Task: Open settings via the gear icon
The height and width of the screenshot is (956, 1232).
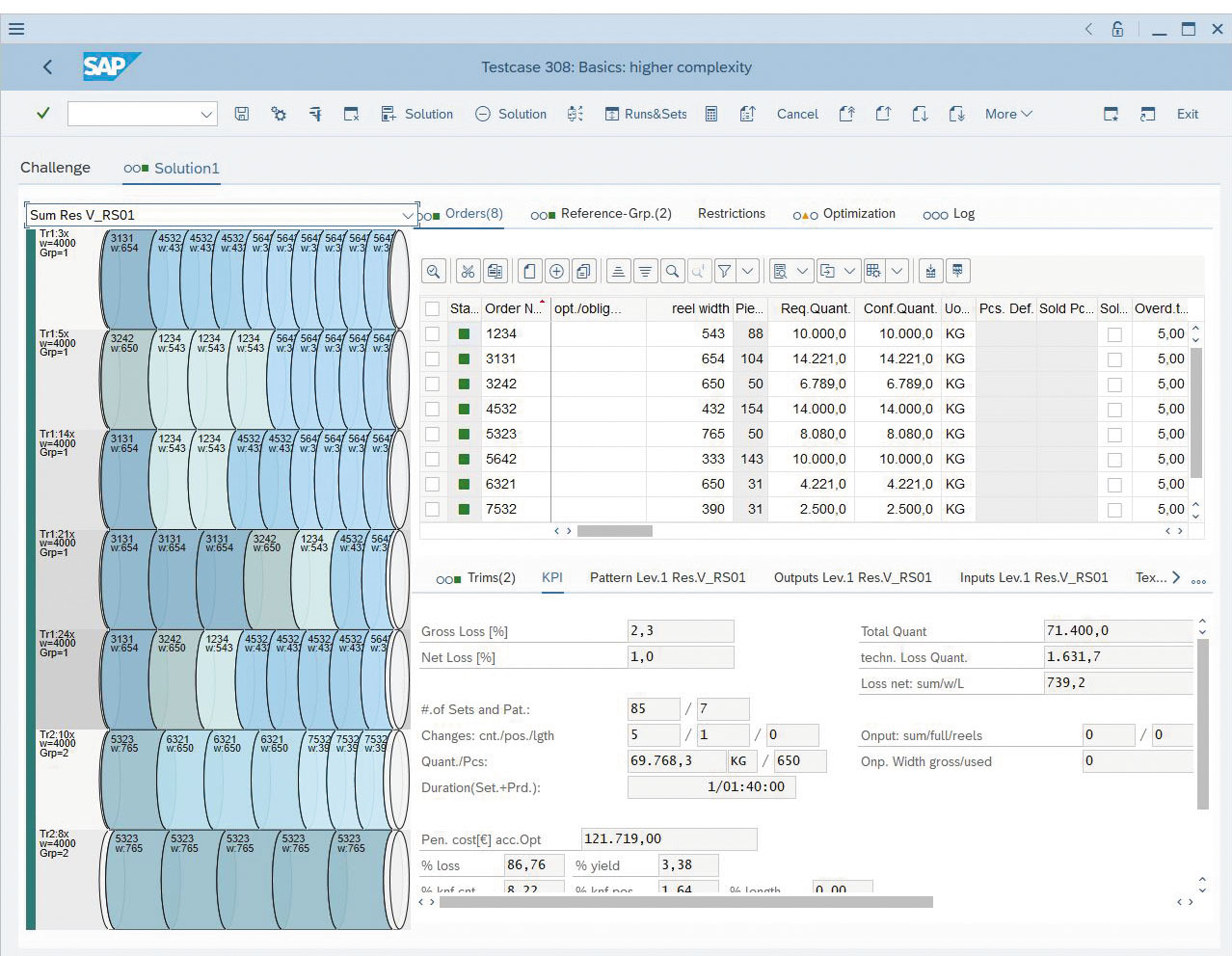Action: 279,114
